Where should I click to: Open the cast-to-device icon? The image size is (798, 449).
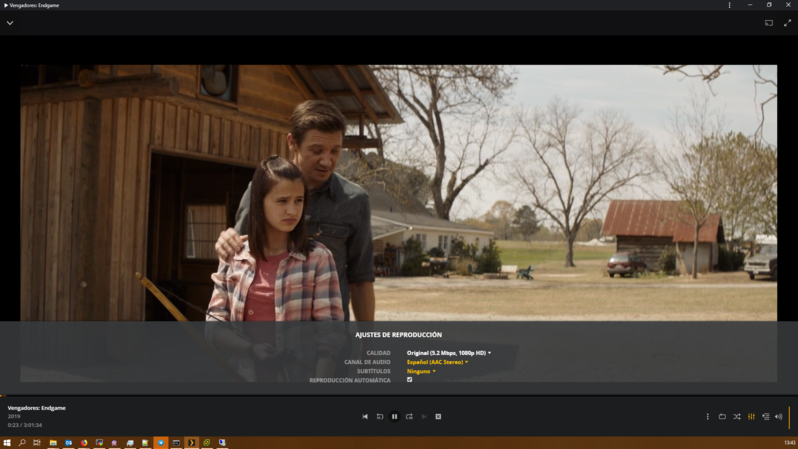(769, 23)
